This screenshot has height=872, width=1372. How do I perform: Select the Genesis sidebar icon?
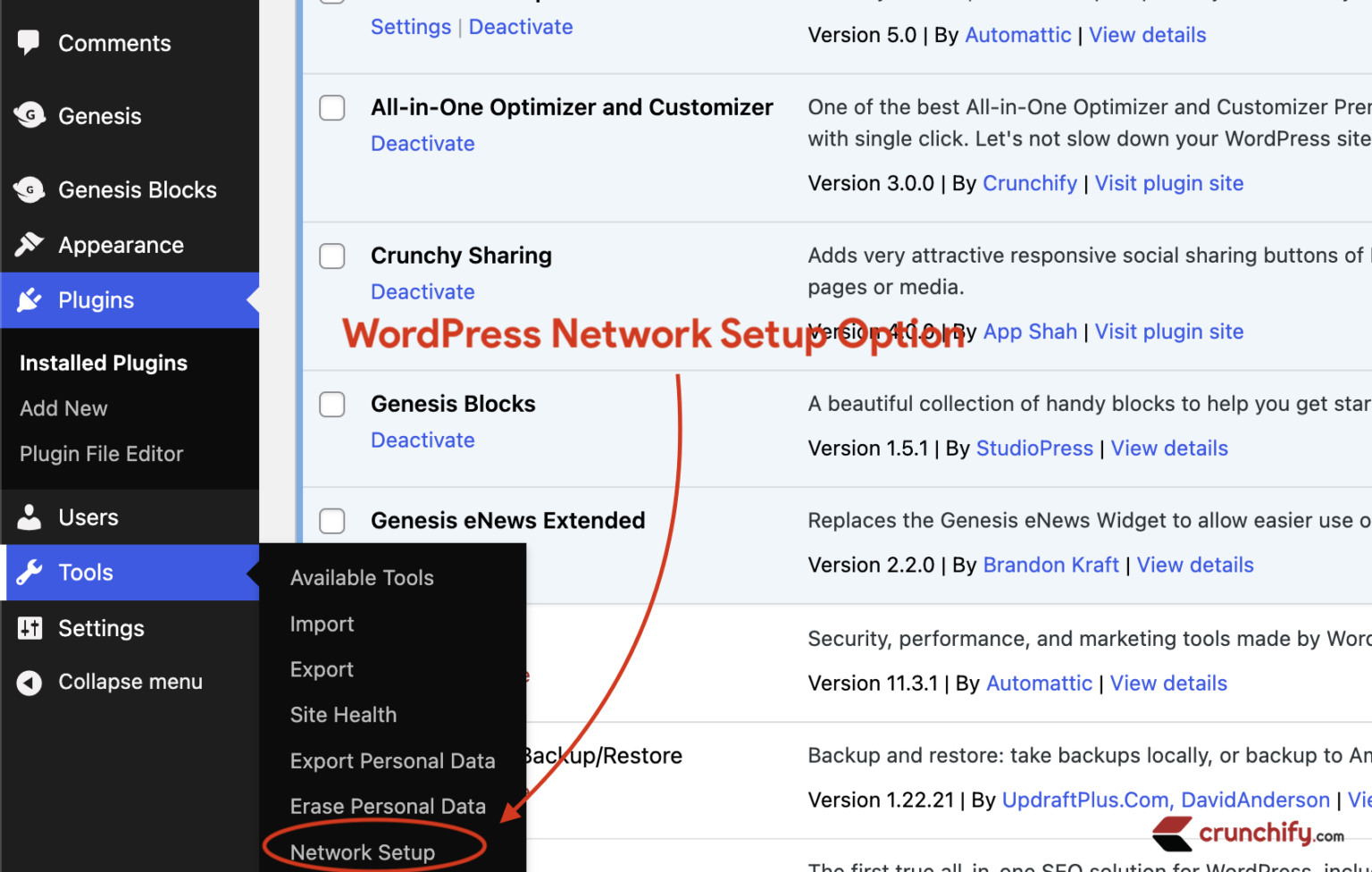(x=29, y=115)
